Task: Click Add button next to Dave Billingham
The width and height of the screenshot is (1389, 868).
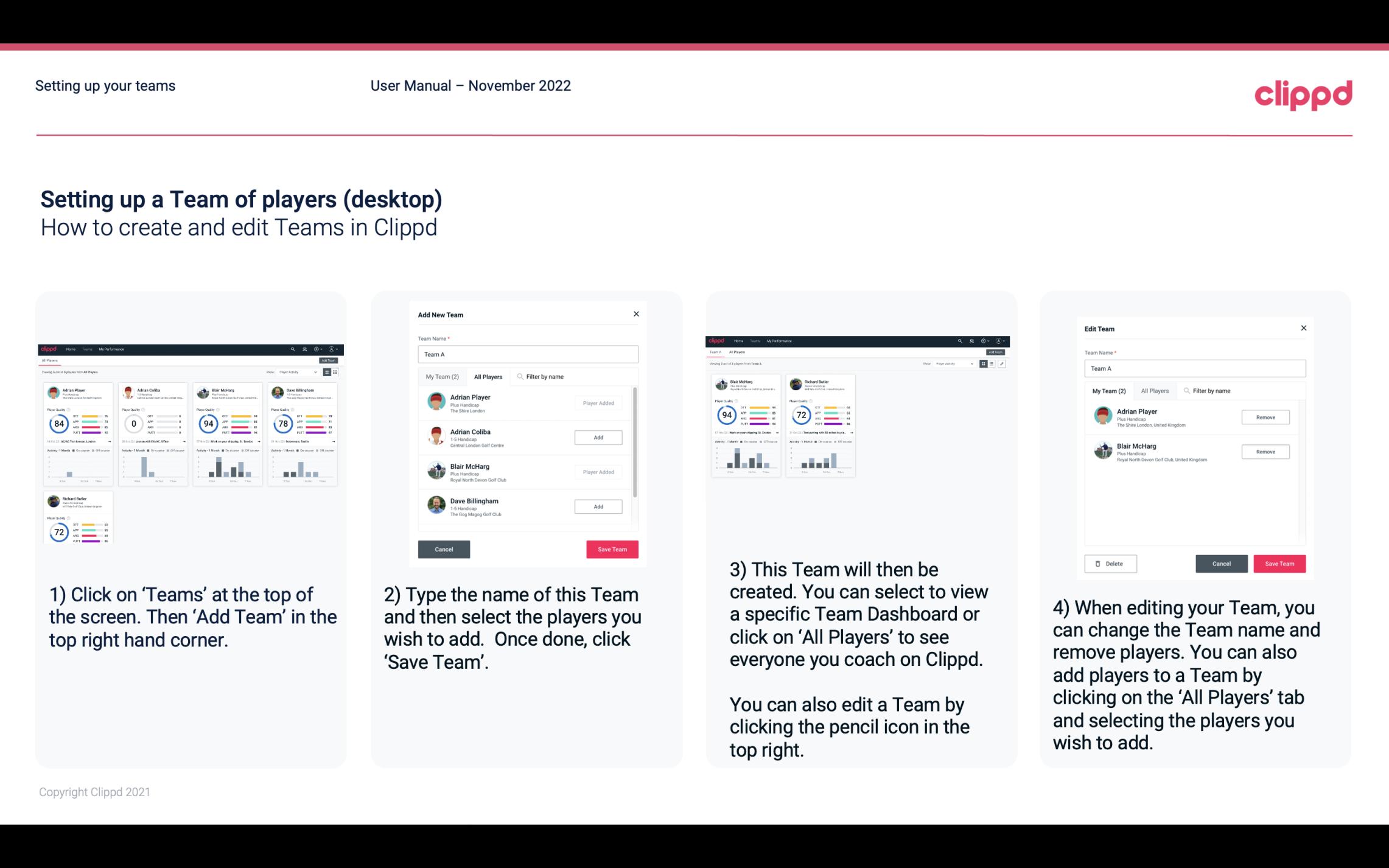Action: pos(598,506)
